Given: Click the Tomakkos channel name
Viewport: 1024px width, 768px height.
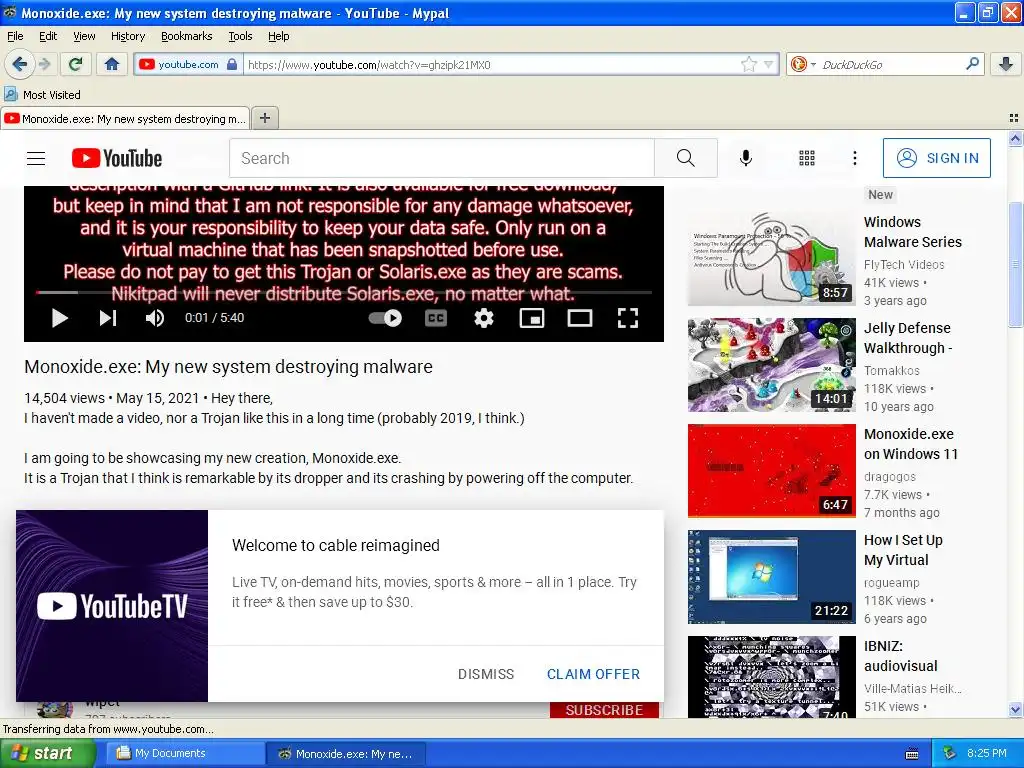Looking at the screenshot, I should pyautogui.click(x=891, y=370).
